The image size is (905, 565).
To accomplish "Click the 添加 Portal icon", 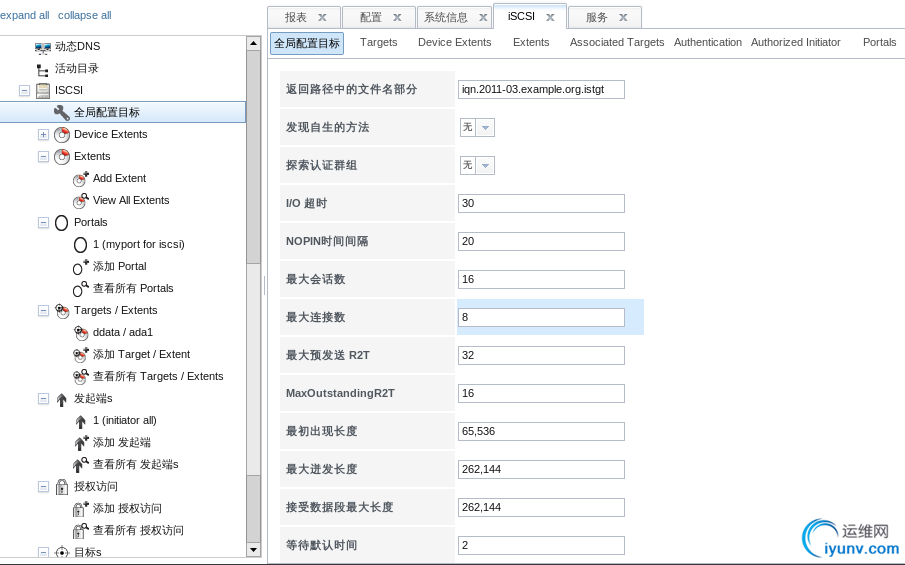I will point(81,266).
